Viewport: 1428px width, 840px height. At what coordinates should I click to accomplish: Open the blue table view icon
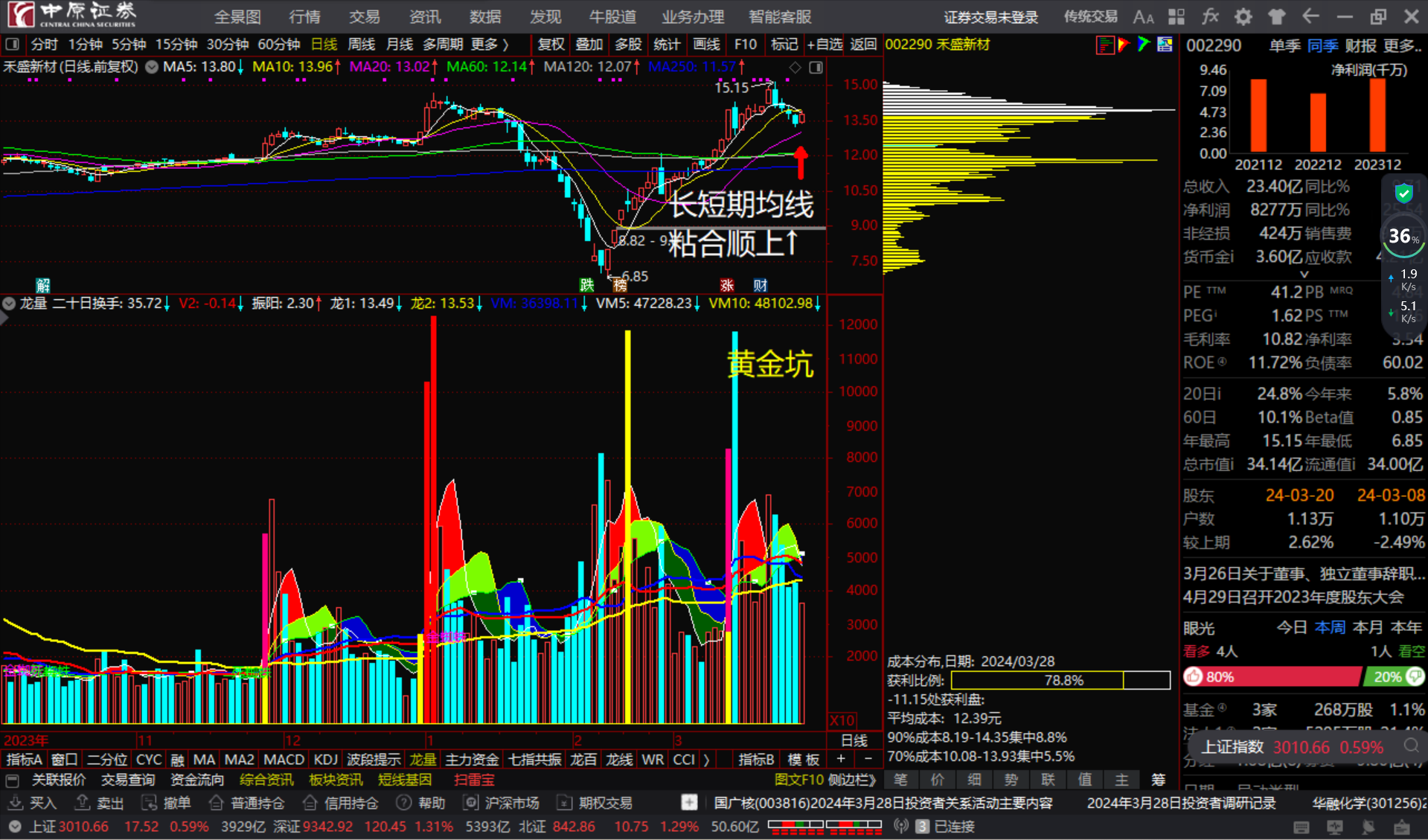click(1165, 45)
